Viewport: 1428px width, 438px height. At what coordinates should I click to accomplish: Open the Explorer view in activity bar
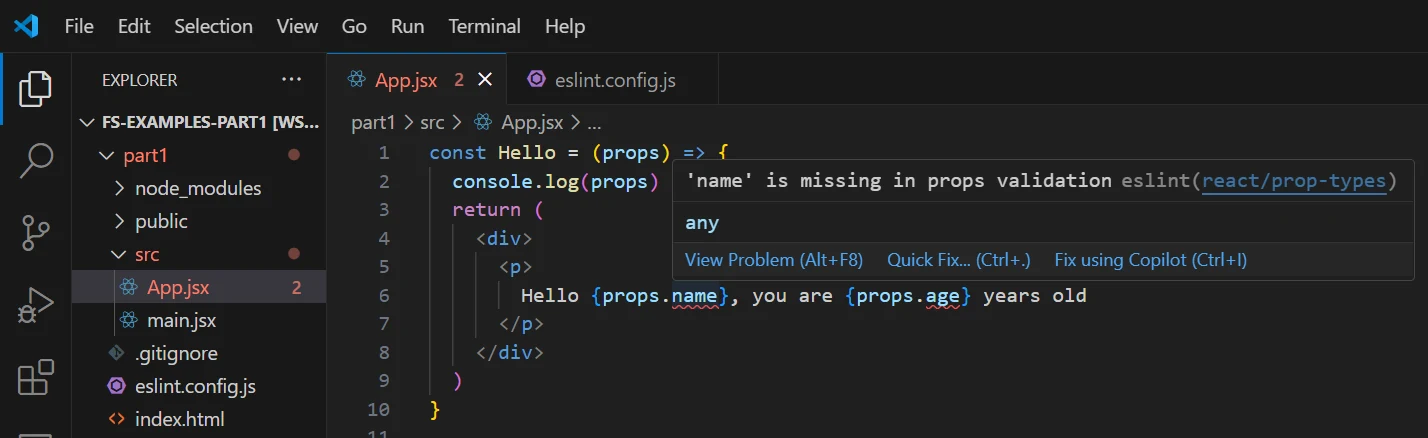tap(36, 89)
